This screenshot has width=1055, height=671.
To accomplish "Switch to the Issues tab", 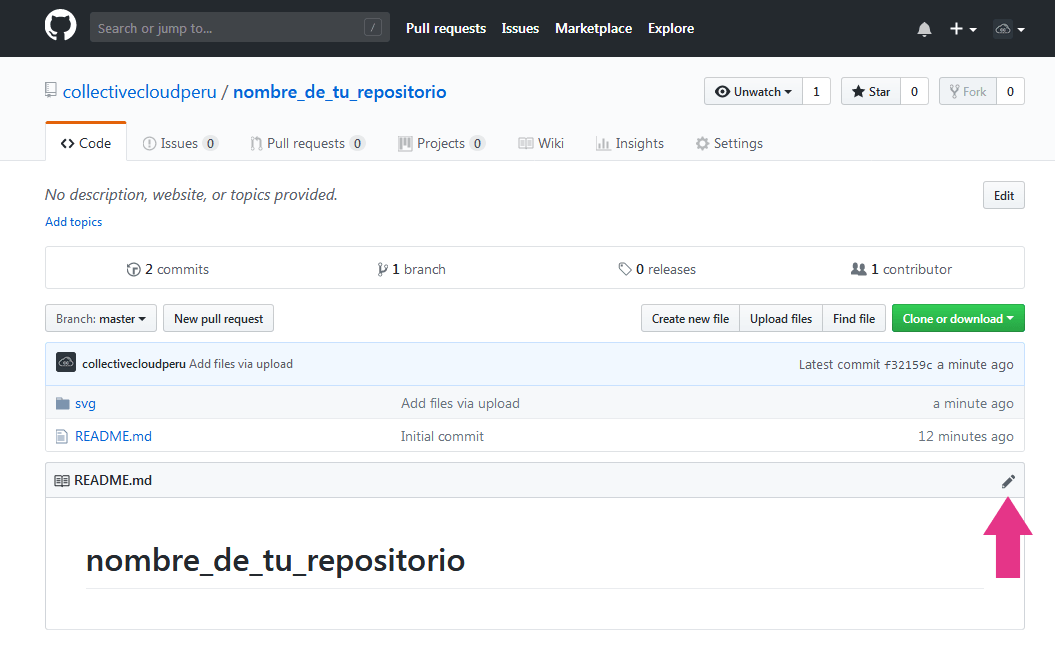I will [x=179, y=143].
